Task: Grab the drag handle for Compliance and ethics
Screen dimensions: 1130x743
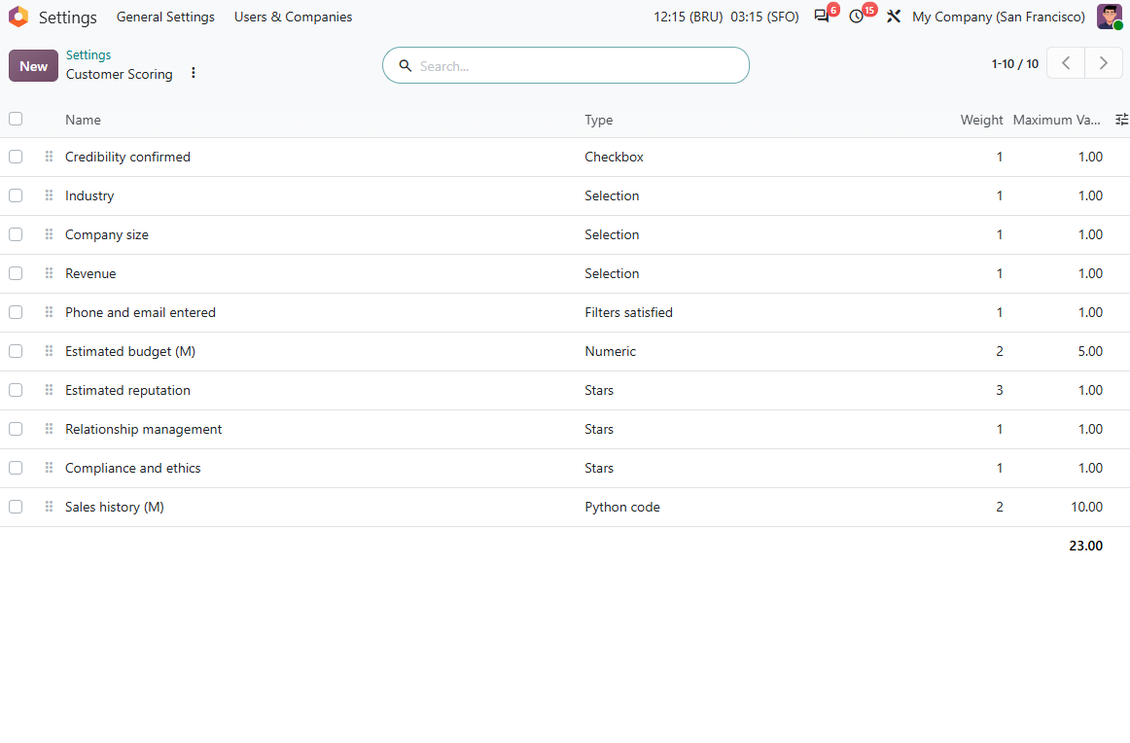Action: tap(49, 468)
